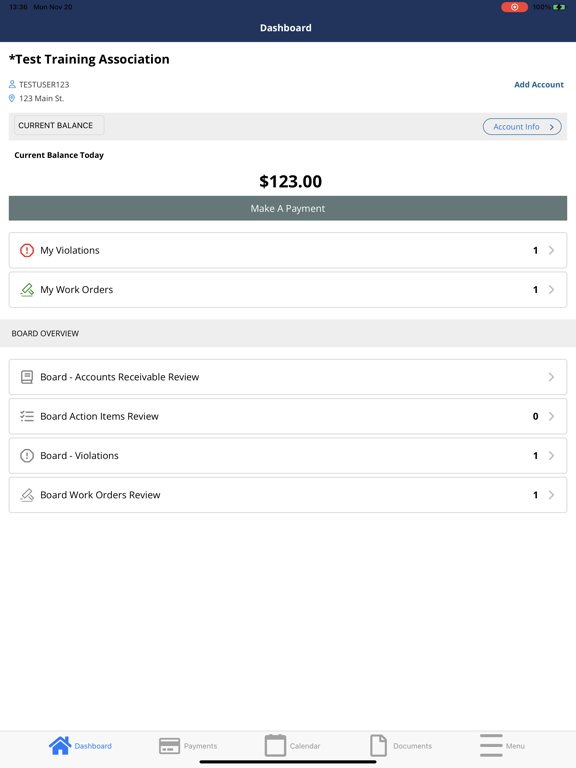
Task: Expand the Board Work Orders Review chevron
Action: click(552, 495)
